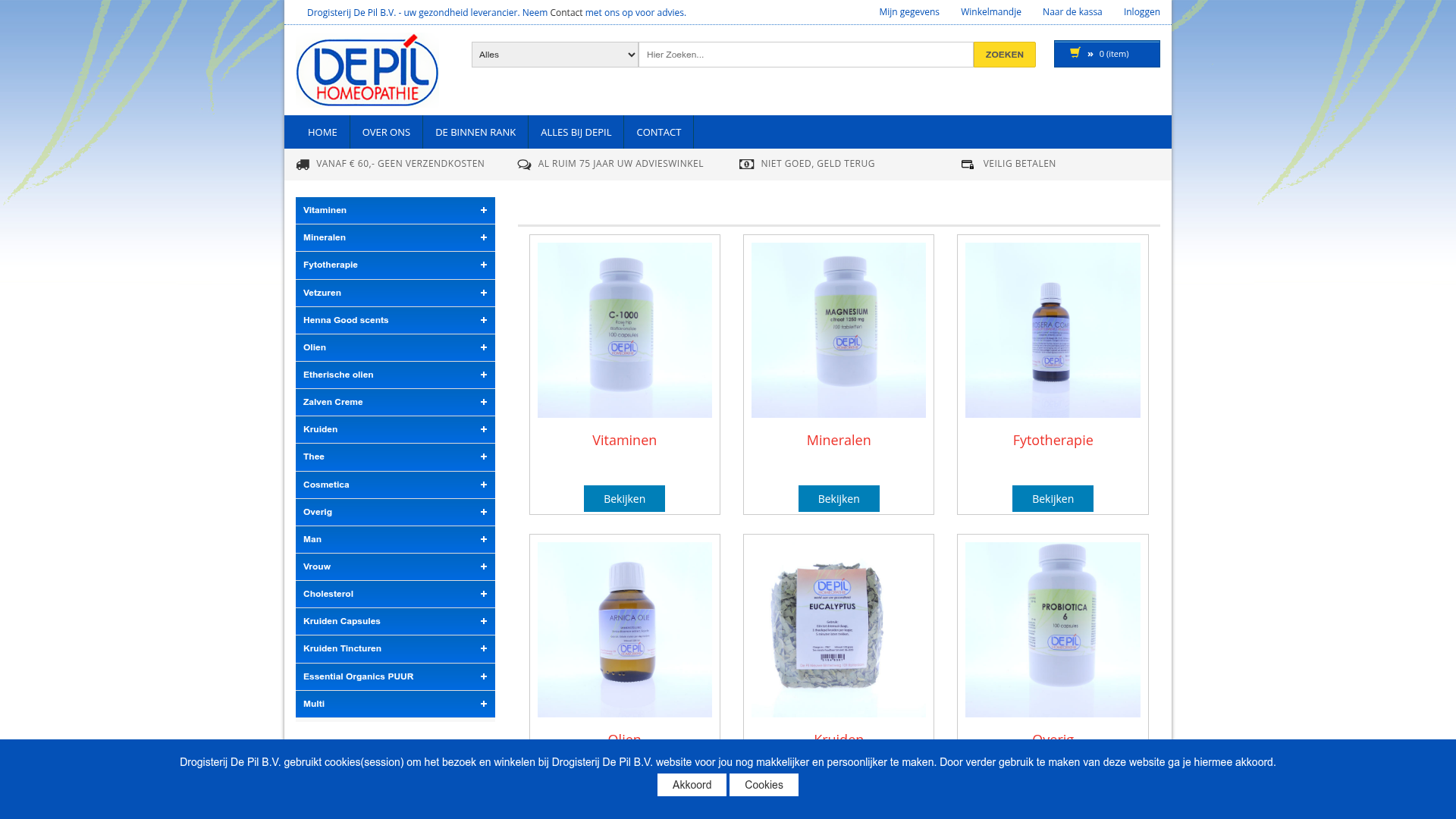The height and width of the screenshot is (819, 1456).
Task: Accept cookies with Akkoord button
Action: click(692, 785)
